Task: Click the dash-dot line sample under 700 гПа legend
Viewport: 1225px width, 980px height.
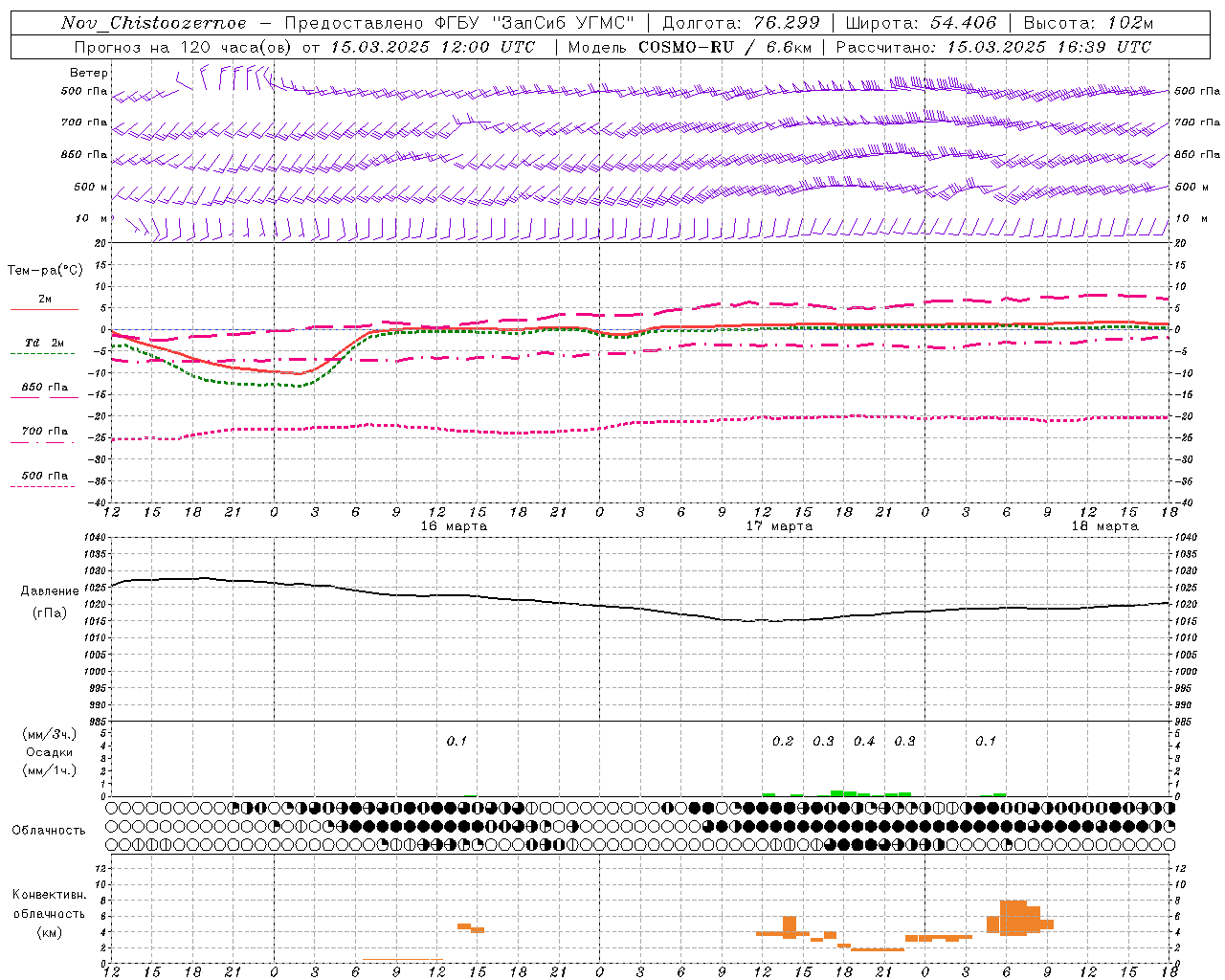Action: [x=42, y=442]
